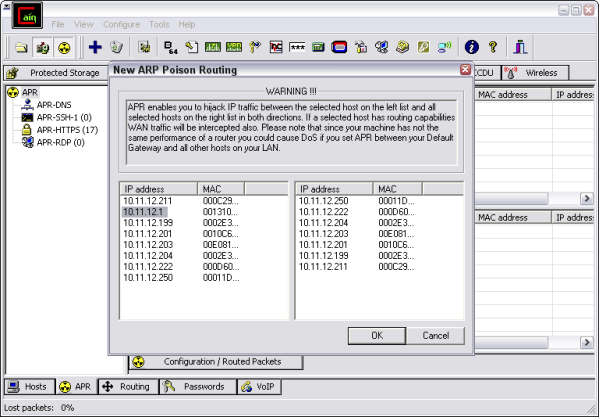This screenshot has height=418, width=600.
Task: Open the Configure menu
Action: (x=121, y=24)
